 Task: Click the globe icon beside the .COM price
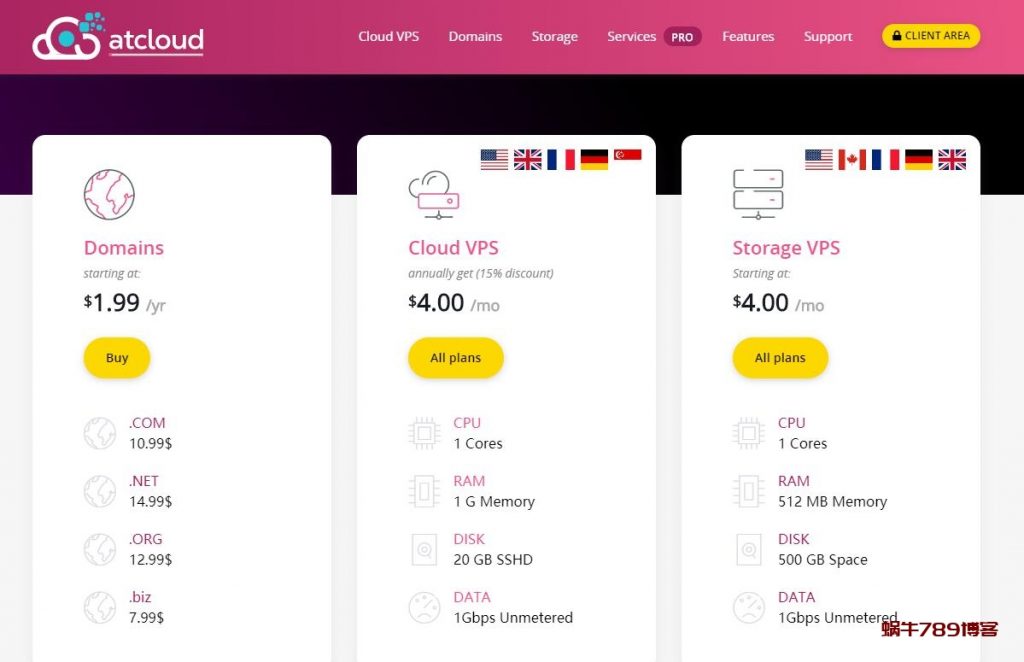(x=99, y=433)
